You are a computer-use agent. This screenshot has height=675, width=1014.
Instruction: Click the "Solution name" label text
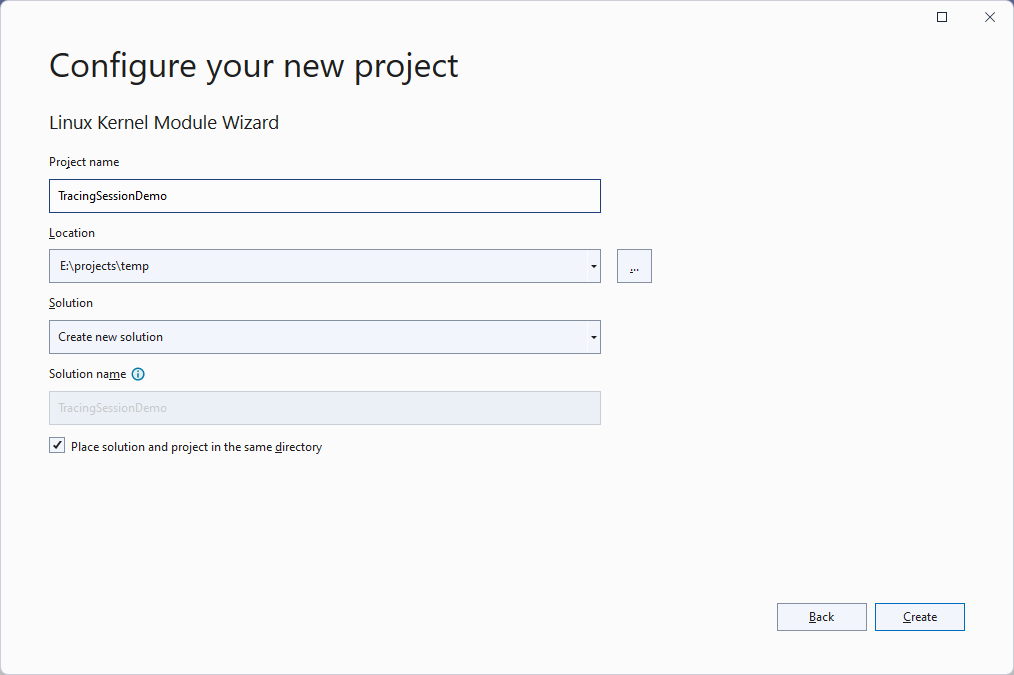point(87,374)
